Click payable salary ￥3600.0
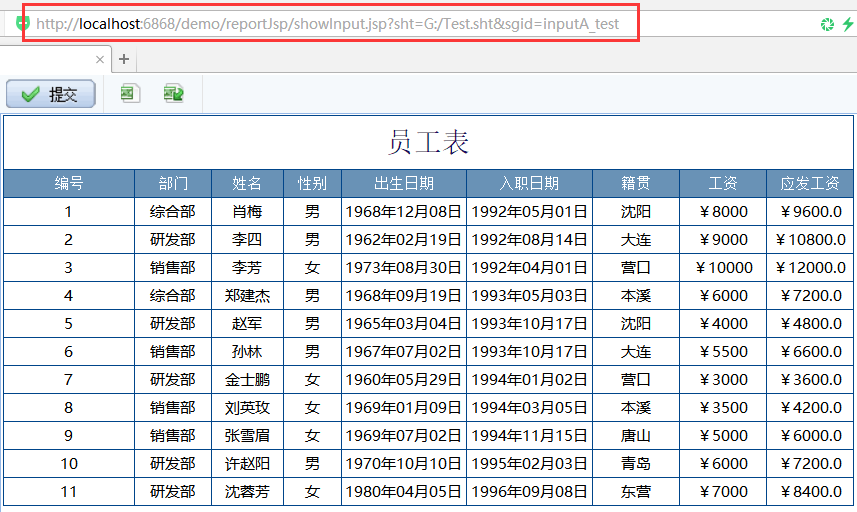Image resolution: width=857 pixels, height=512 pixels. tap(809, 379)
